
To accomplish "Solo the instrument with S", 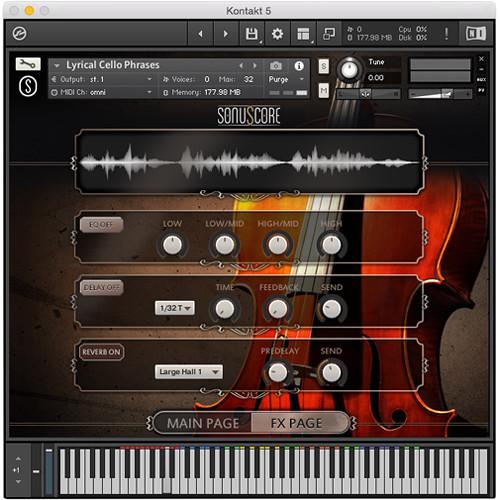I will coord(324,66).
